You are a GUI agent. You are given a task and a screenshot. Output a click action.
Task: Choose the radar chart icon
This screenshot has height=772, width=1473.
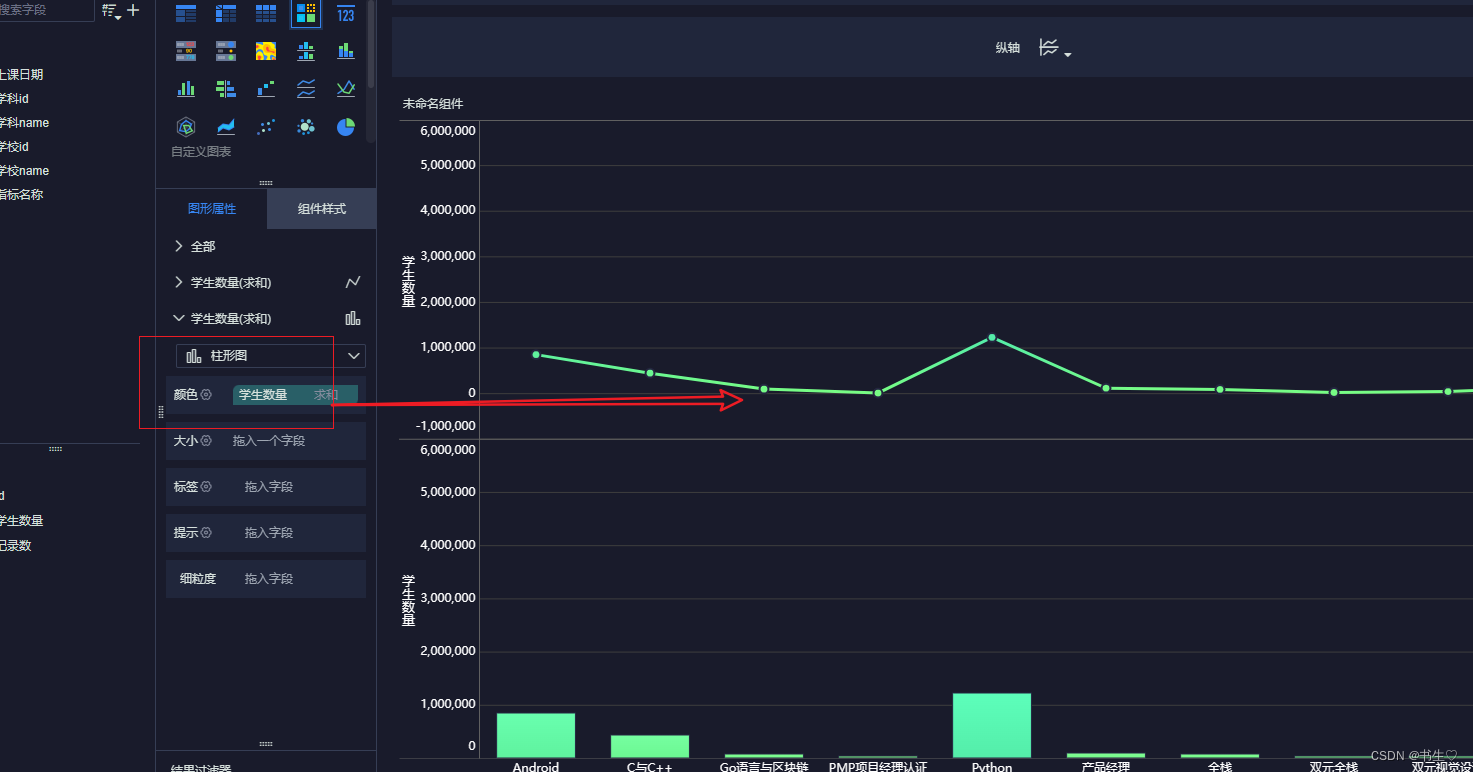tap(186, 127)
